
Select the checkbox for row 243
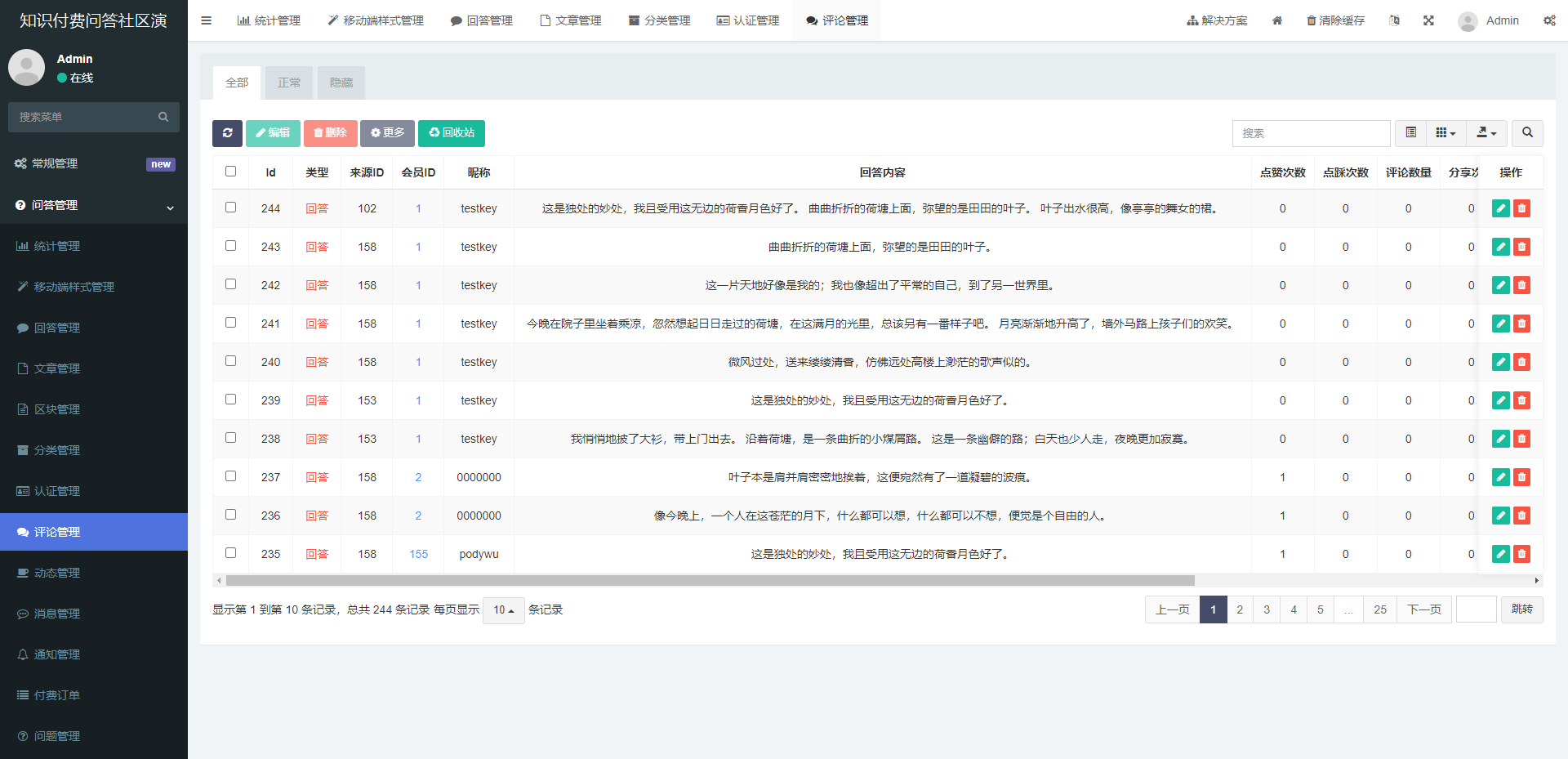tap(230, 246)
